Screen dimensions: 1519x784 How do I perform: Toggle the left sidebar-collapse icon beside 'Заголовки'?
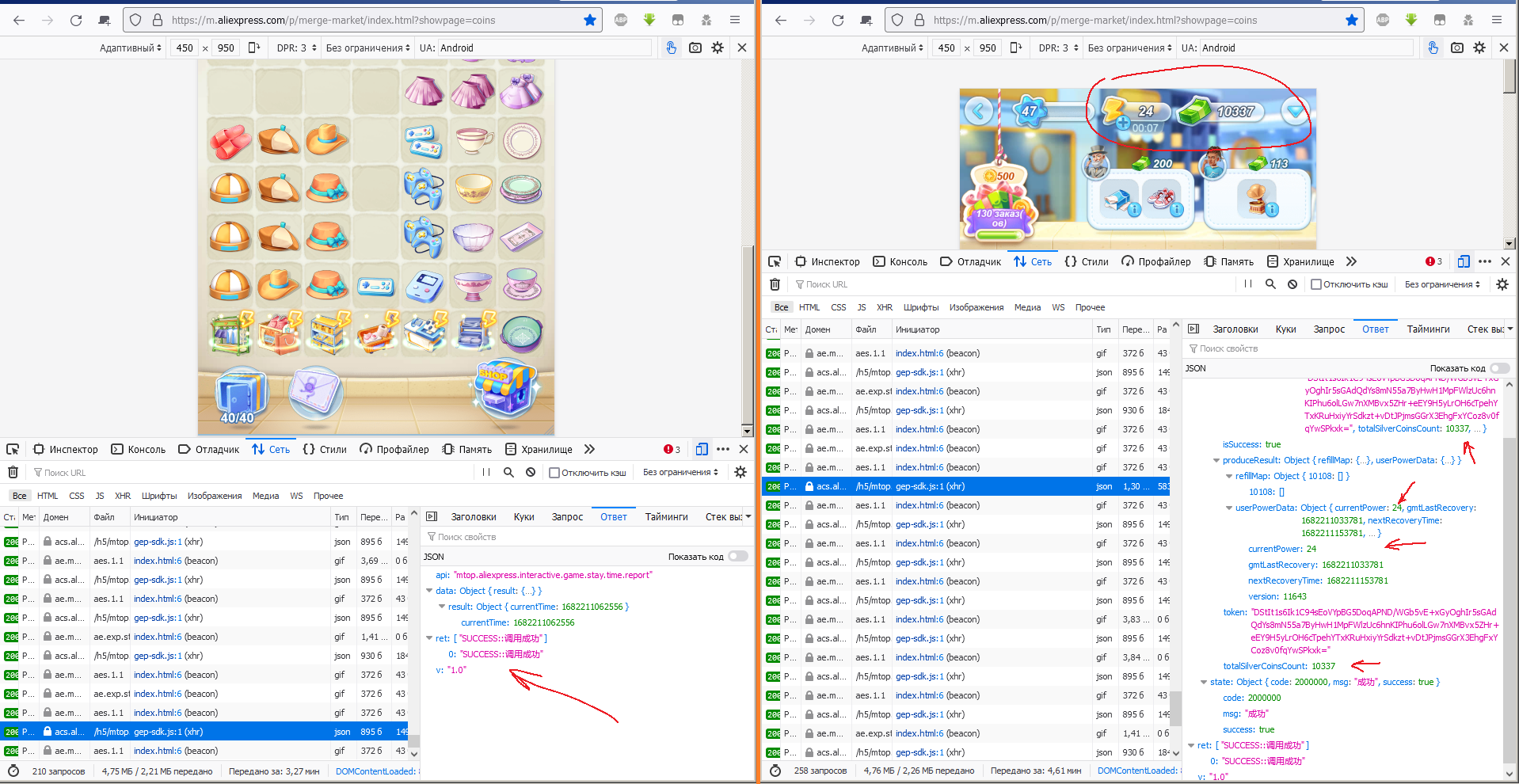click(x=432, y=516)
